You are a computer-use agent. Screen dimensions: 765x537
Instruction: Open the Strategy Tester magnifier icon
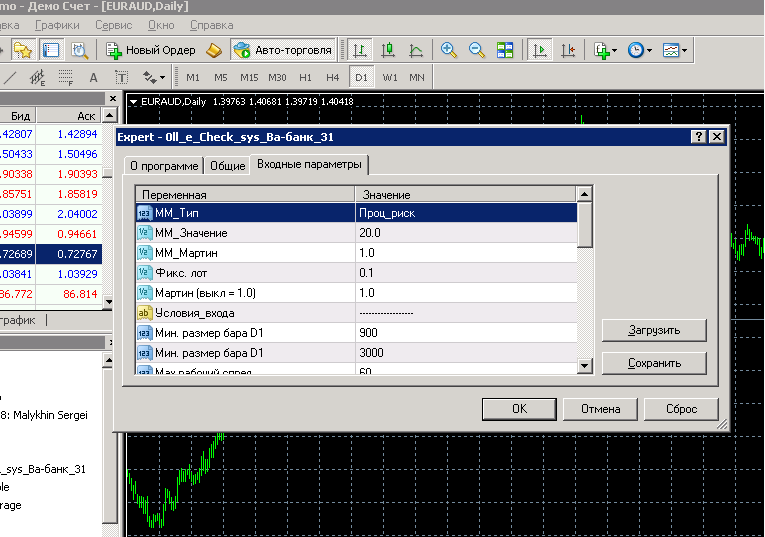tap(80, 50)
